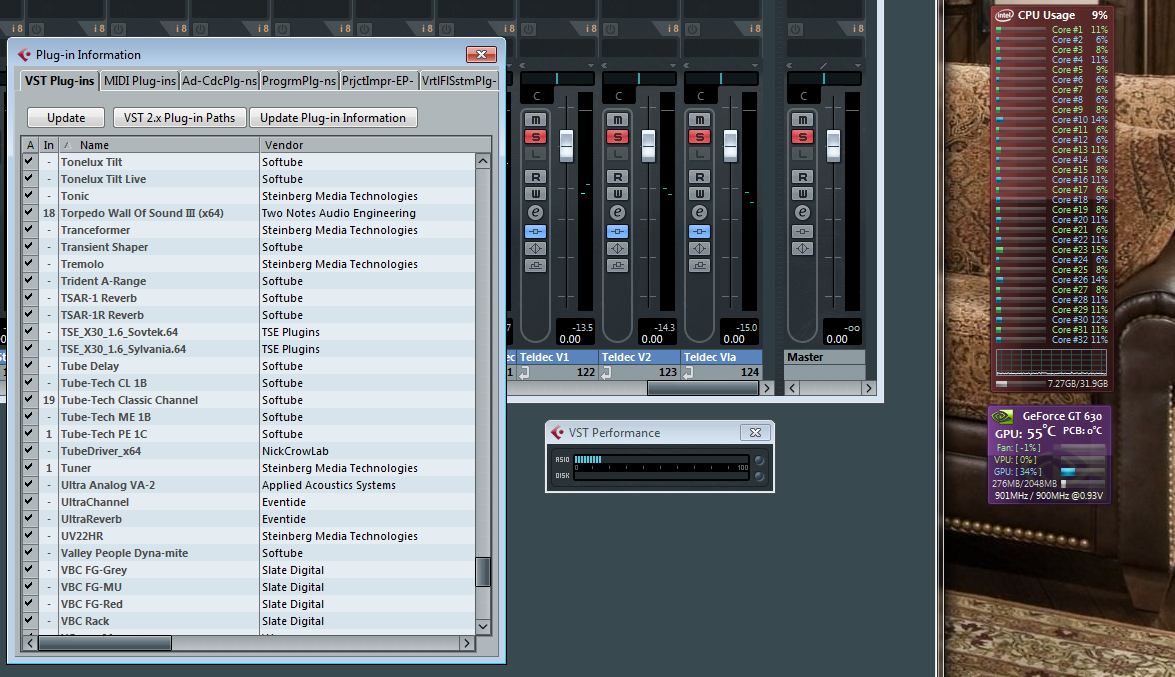Viewport: 1175px width, 677px height.
Task: Click the blue insert-state icon on Teldec V2
Action: (617, 232)
